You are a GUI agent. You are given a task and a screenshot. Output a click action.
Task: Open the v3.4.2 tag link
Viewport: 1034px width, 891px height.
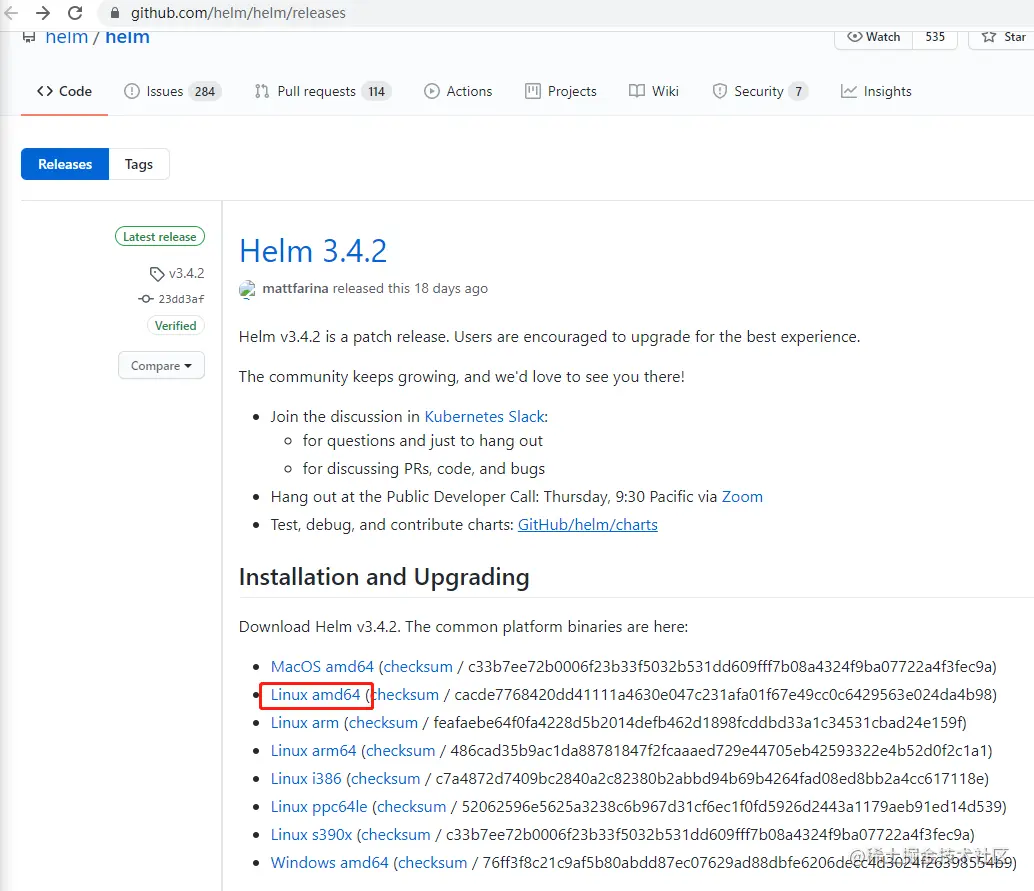(x=187, y=273)
